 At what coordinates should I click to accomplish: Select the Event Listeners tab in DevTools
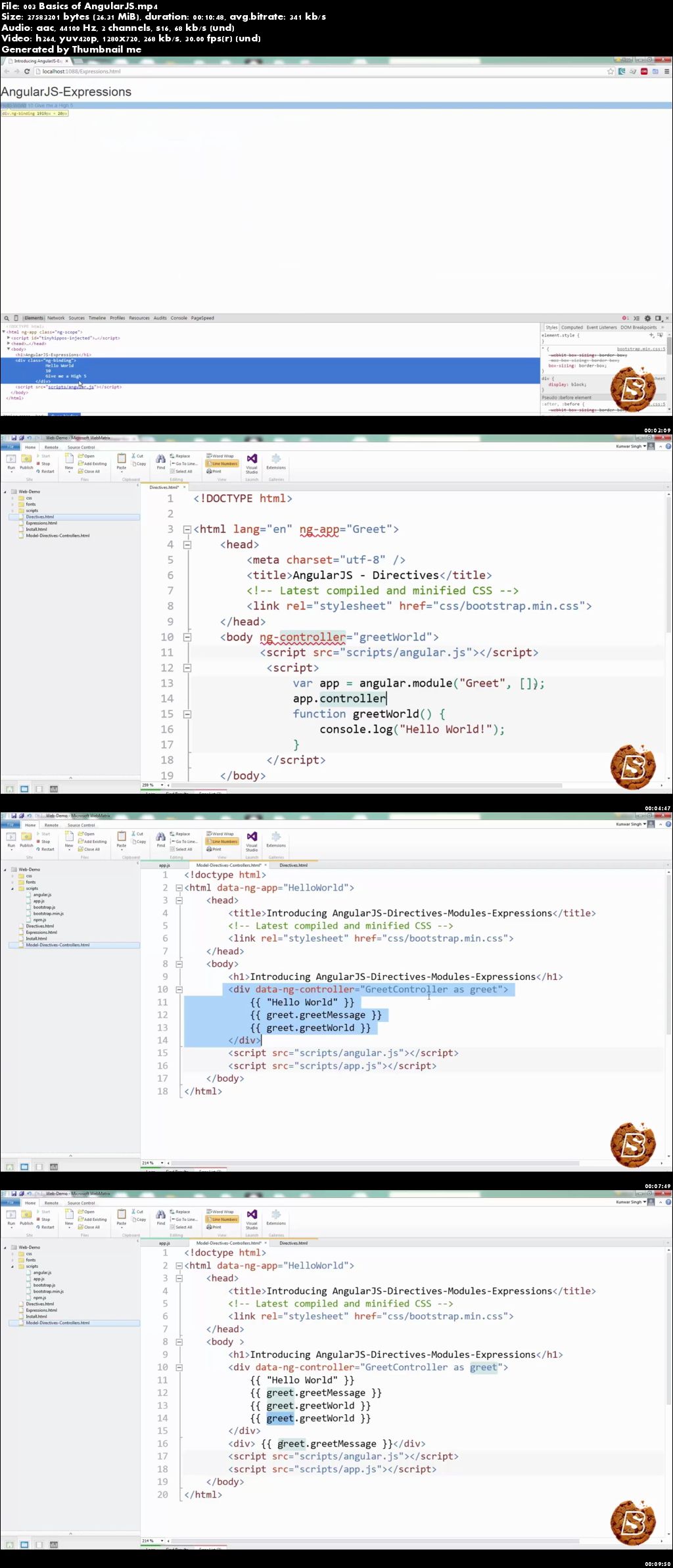pos(602,327)
